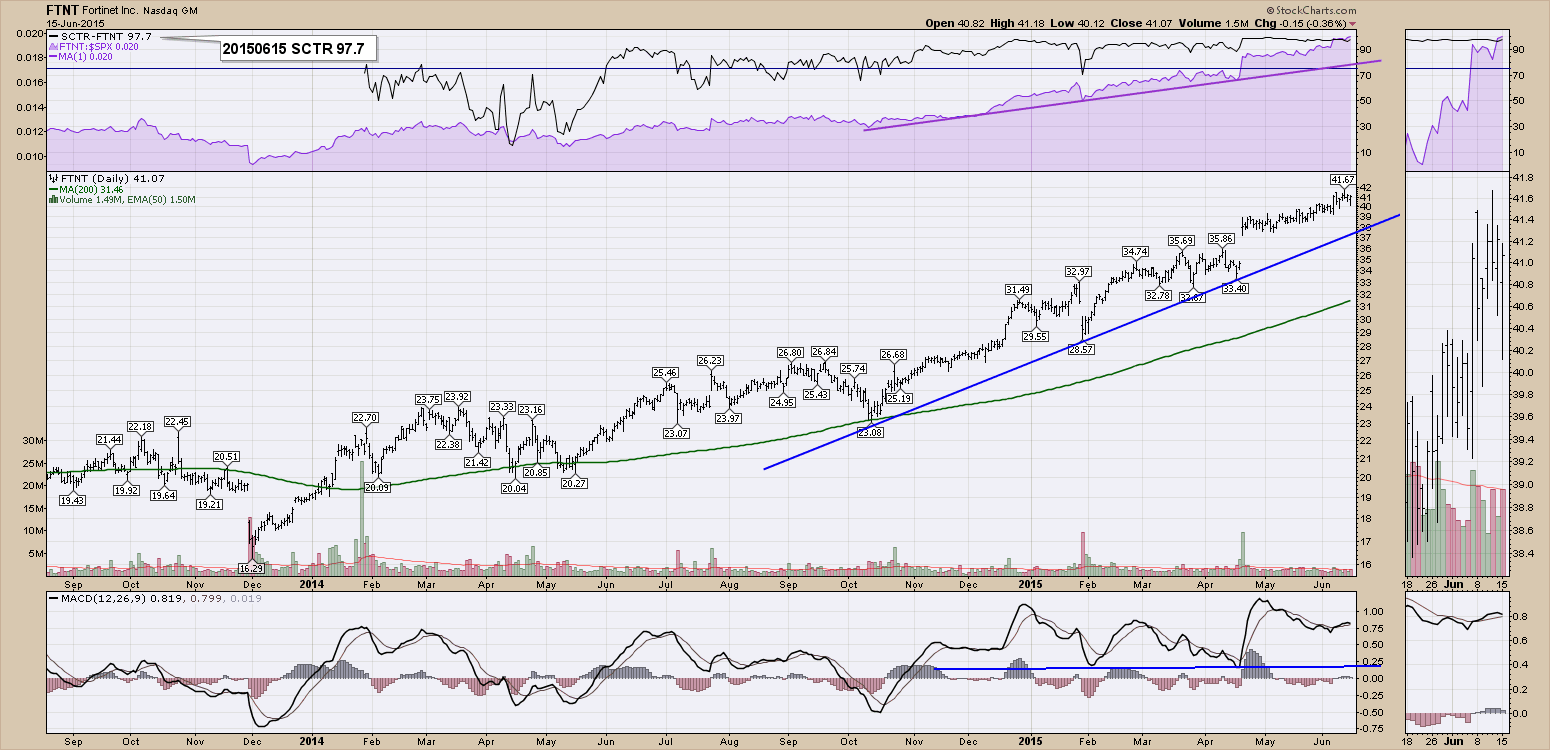Click the purple area icon beside FTNT:$SPX
The image size is (1550, 750).
pyautogui.click(x=53, y=47)
